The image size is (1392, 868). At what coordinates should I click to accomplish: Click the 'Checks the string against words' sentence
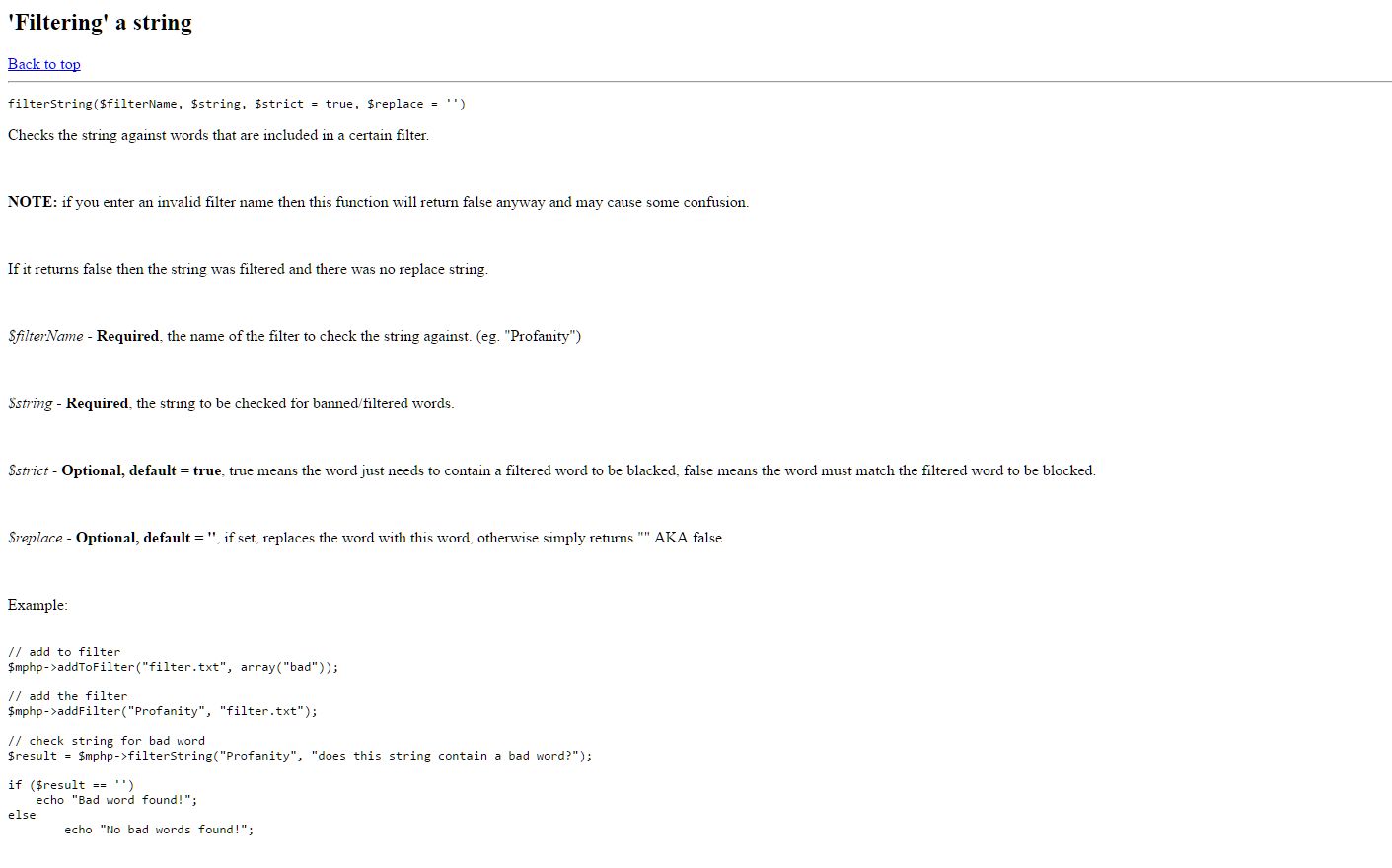[218, 135]
